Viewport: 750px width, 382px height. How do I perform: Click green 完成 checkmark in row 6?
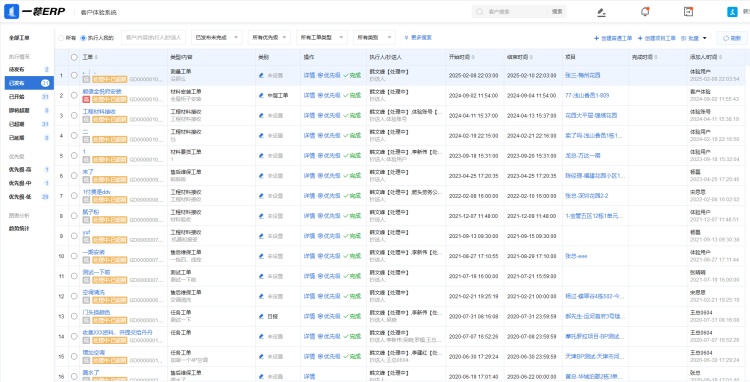tap(352, 176)
